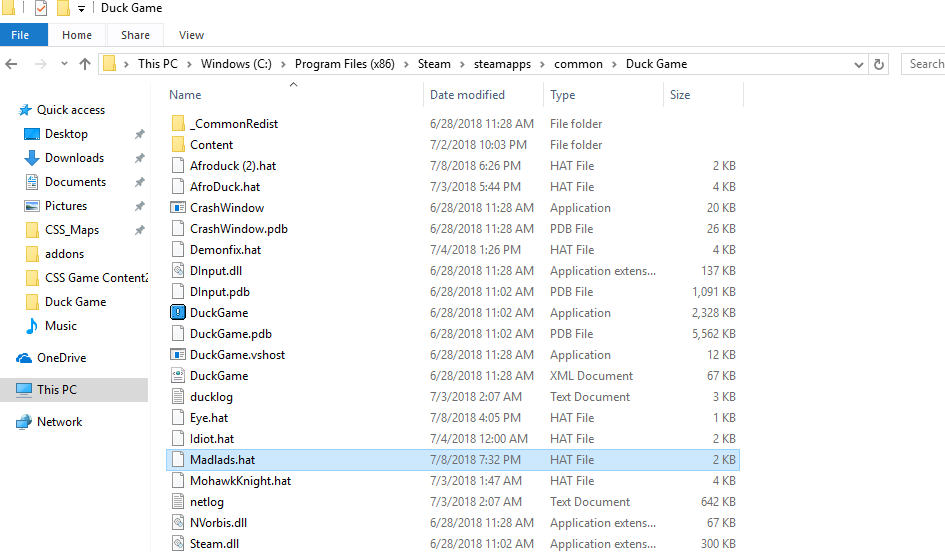Select the netlog text file icon
945x552 pixels.
click(x=178, y=501)
